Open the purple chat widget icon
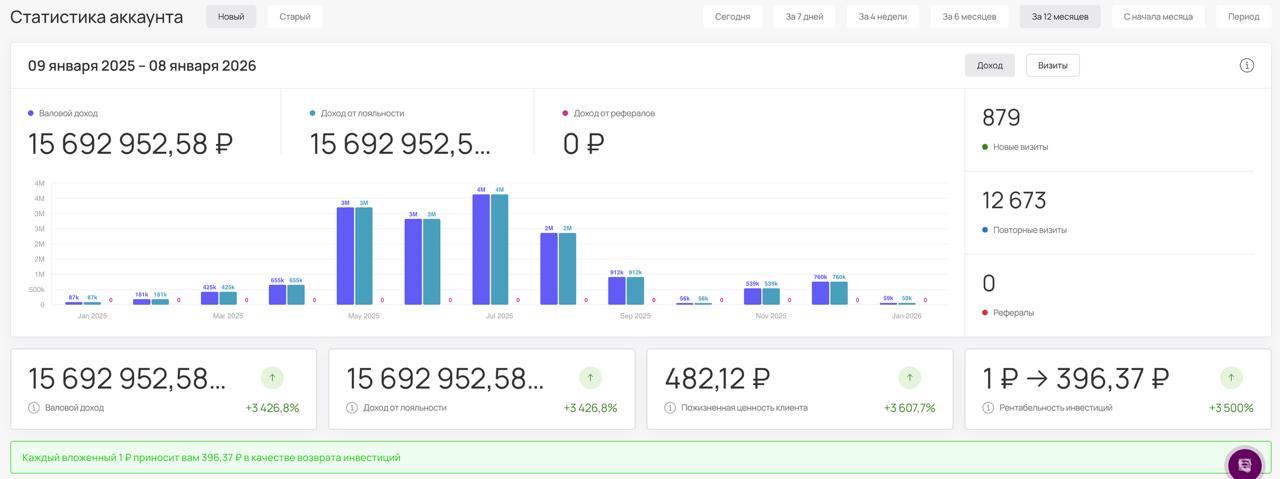 click(x=1245, y=464)
